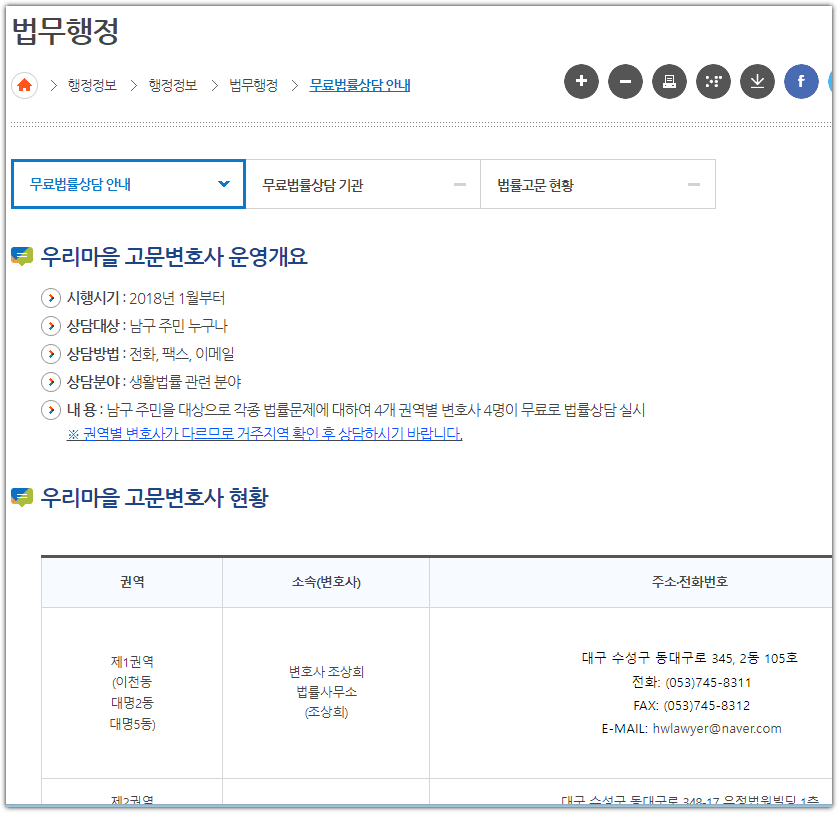Click the arrow bullet beside 상담방법
Viewport: 838px width, 813px height.
[50, 352]
